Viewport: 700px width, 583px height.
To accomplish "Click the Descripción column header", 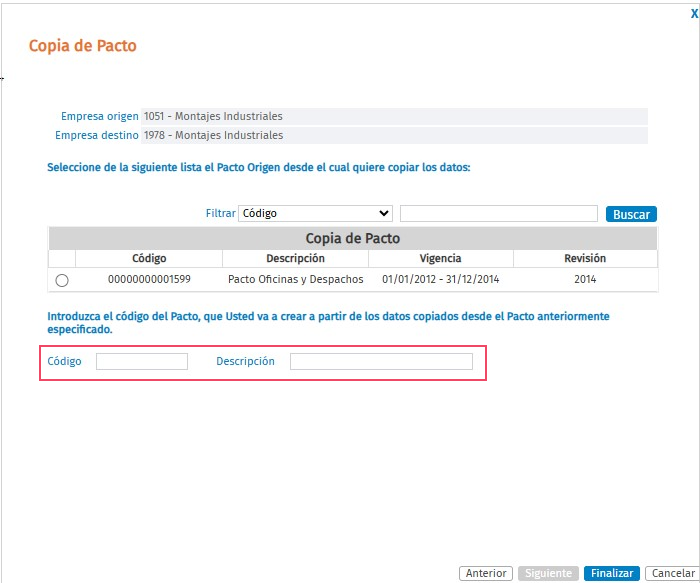I will [295, 258].
